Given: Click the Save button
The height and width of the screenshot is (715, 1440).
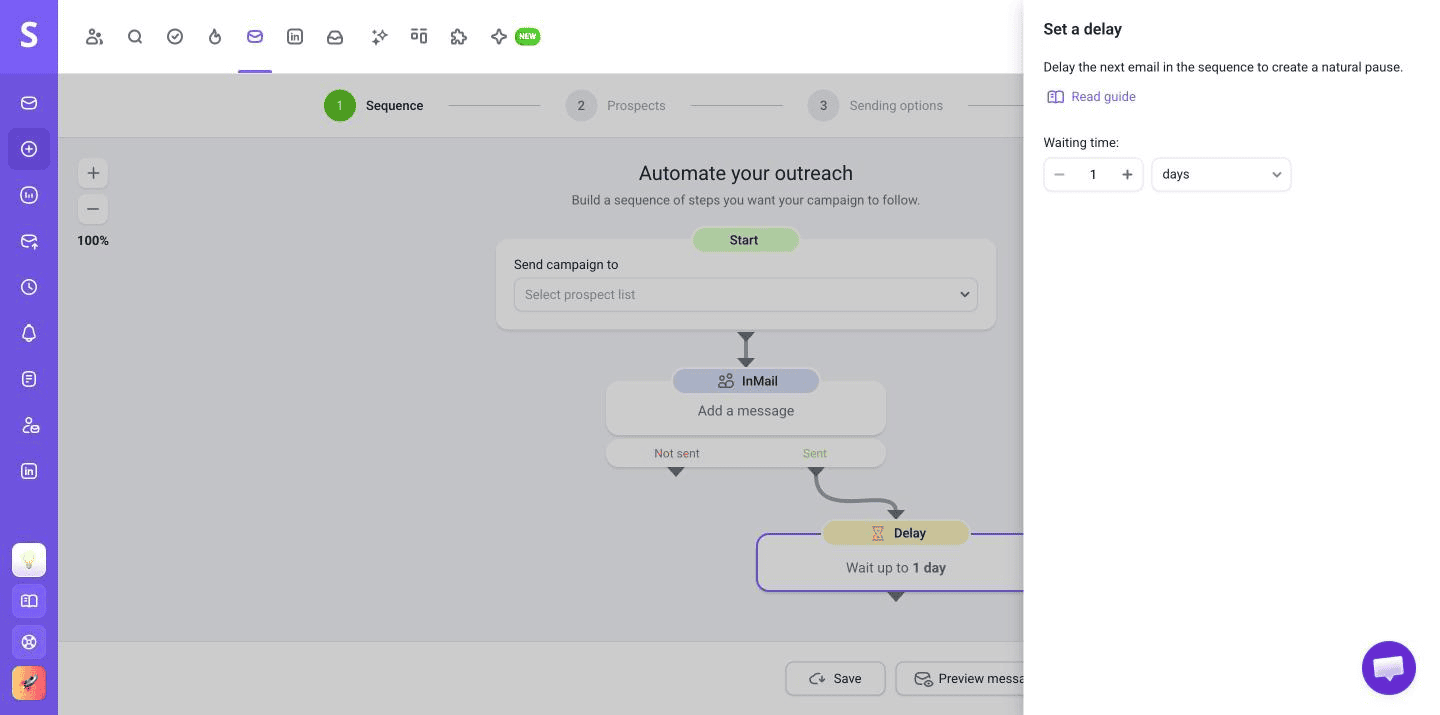Looking at the screenshot, I should coord(836,678).
